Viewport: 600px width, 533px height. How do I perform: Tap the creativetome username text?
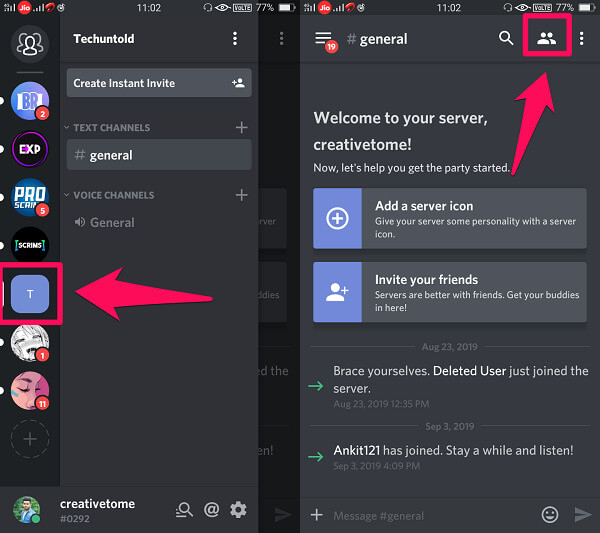click(x=97, y=504)
